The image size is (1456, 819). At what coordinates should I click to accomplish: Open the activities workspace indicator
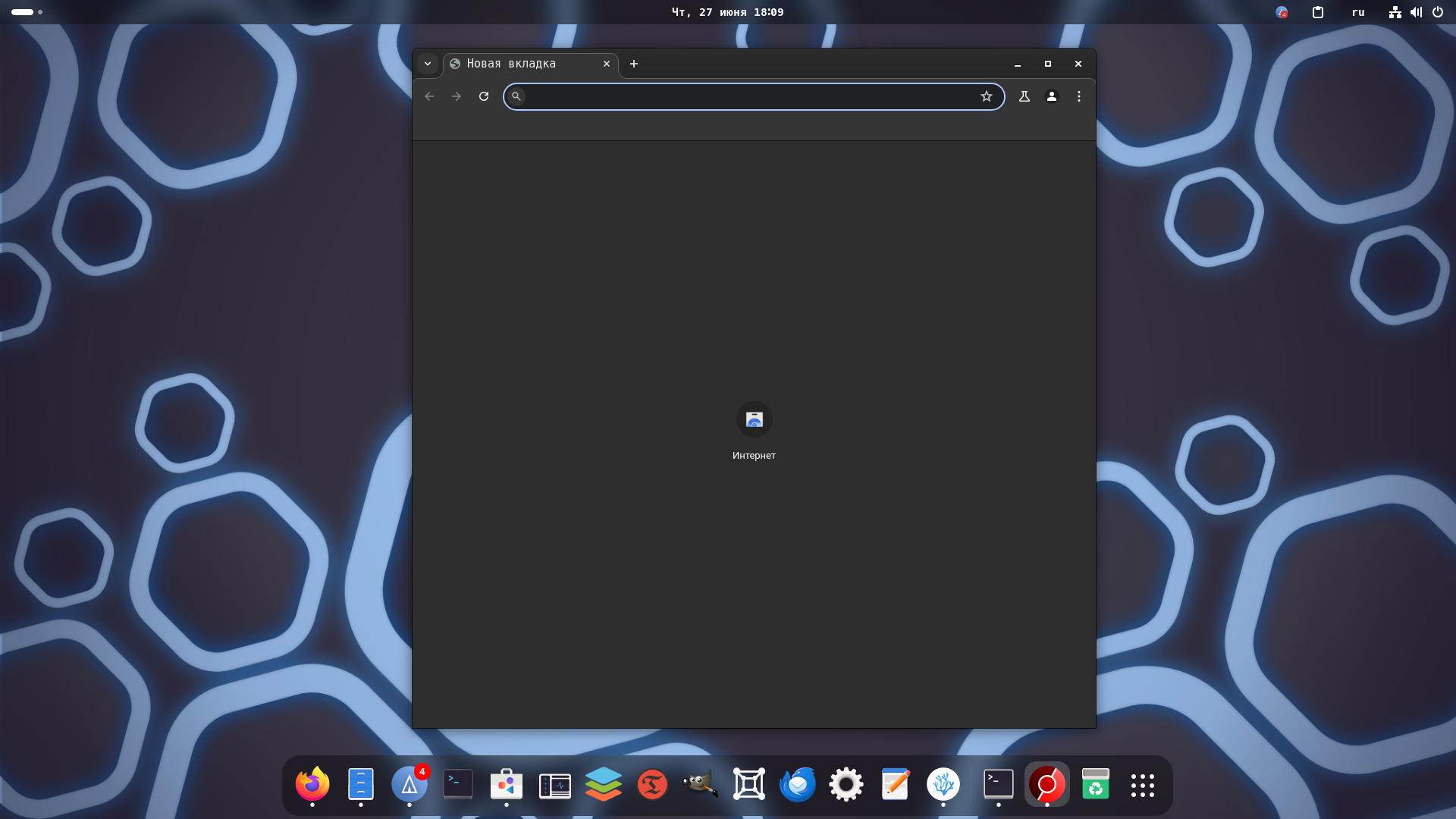point(27,12)
